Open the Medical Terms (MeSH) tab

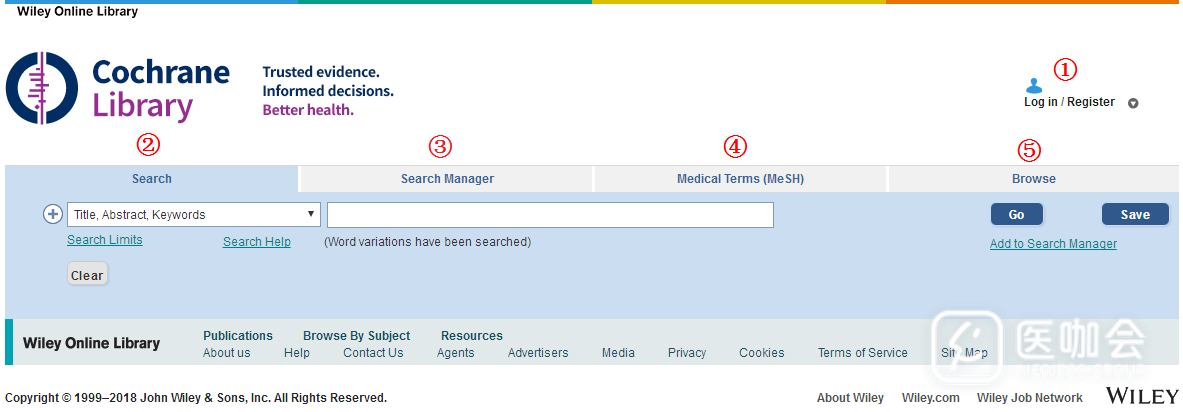tap(740, 179)
